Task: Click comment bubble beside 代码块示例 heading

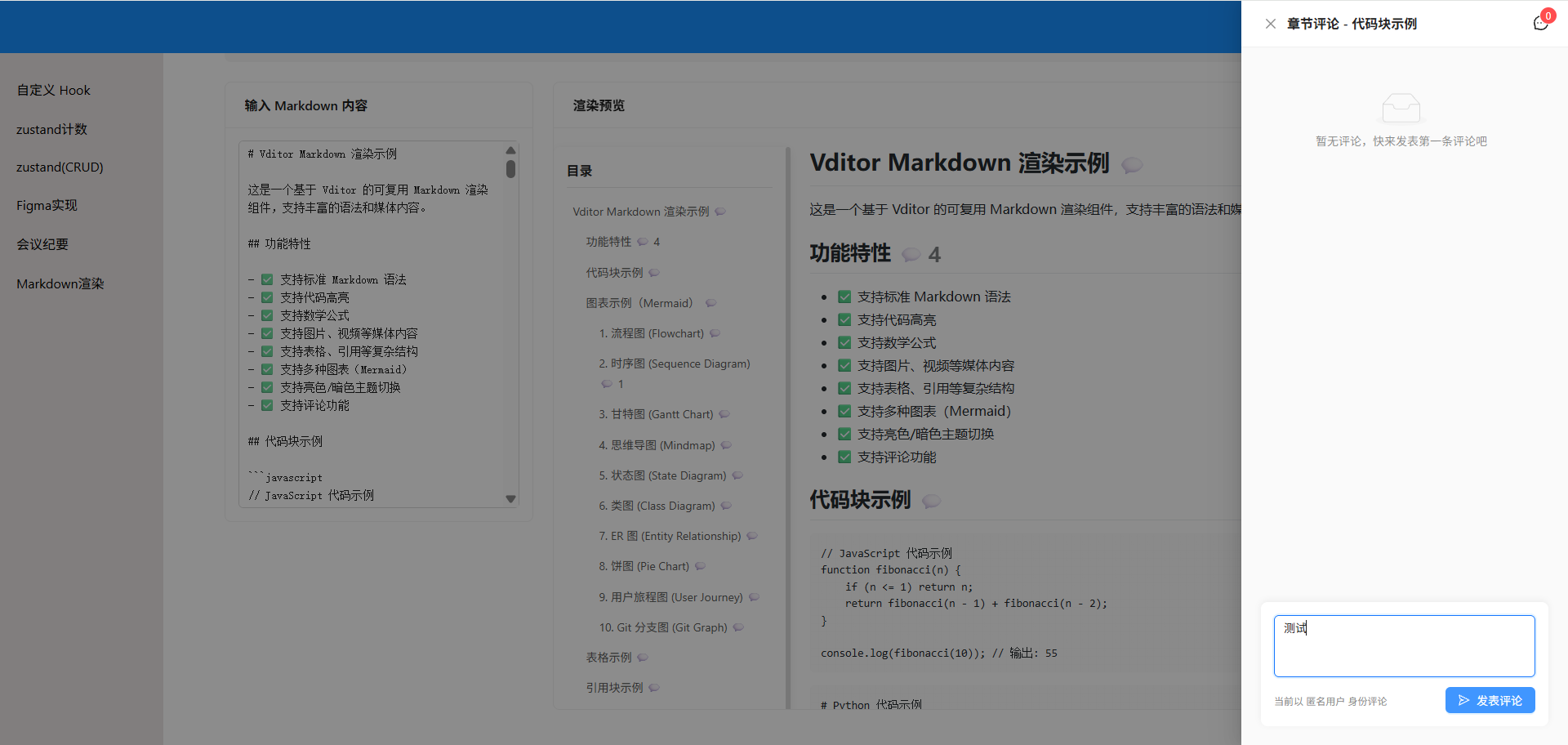Action: point(931,501)
